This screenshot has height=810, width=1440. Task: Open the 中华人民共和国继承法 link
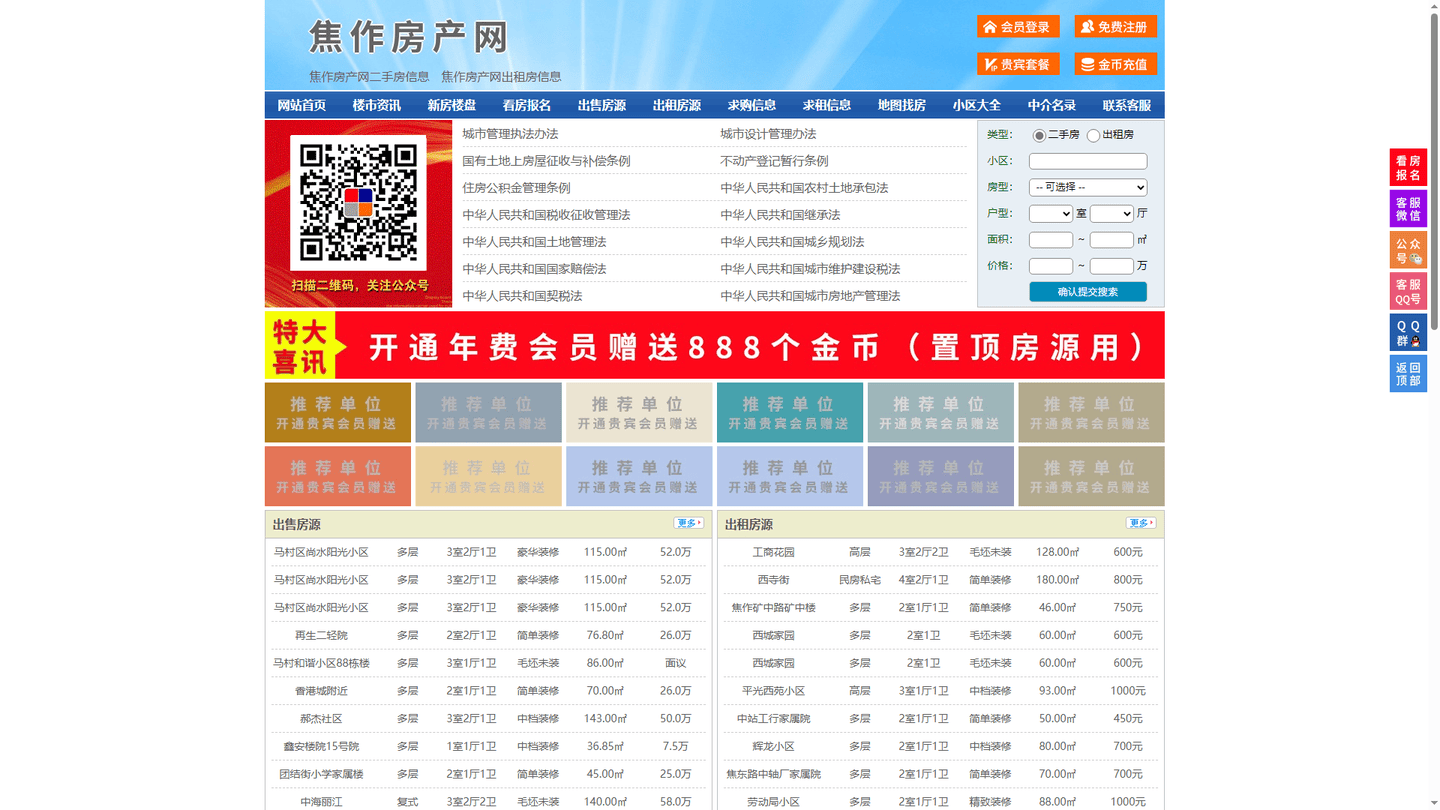click(x=780, y=215)
